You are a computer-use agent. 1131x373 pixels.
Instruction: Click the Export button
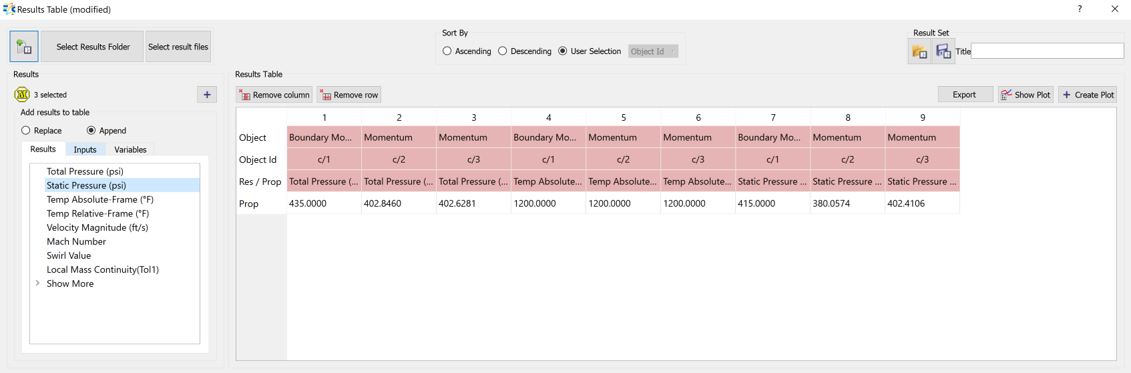tap(964, 95)
